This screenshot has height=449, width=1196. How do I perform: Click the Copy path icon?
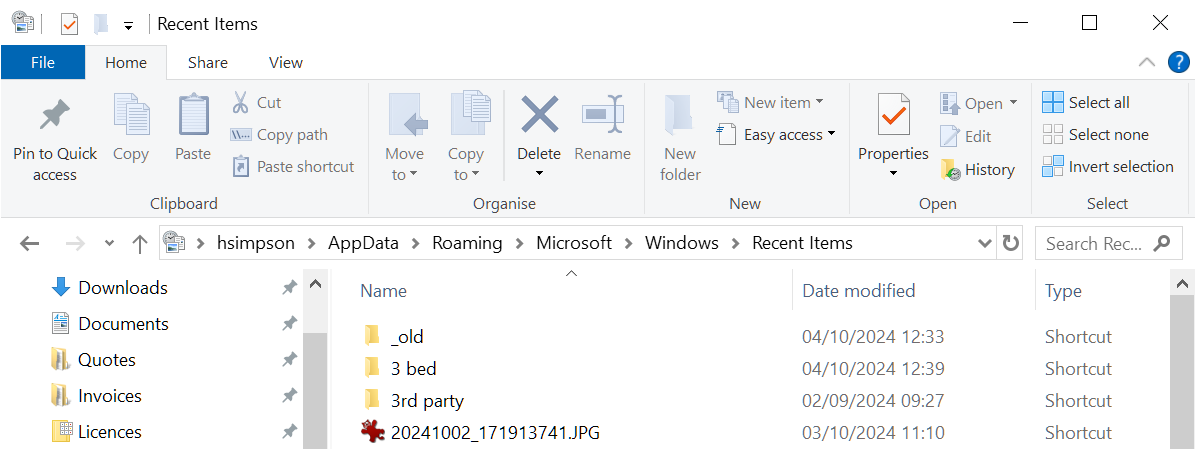click(240, 135)
